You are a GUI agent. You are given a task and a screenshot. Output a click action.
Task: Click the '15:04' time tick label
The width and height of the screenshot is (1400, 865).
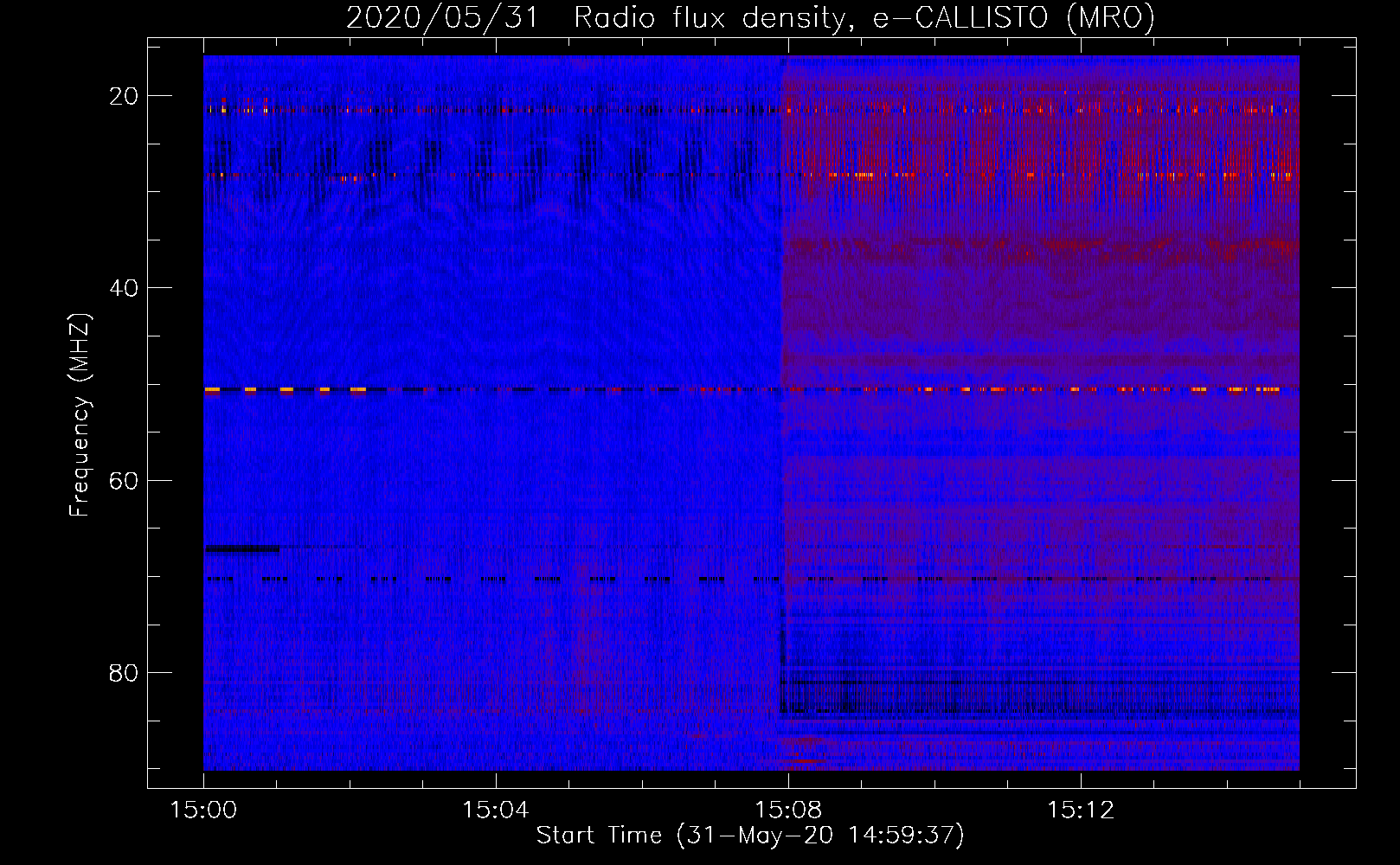click(x=496, y=811)
